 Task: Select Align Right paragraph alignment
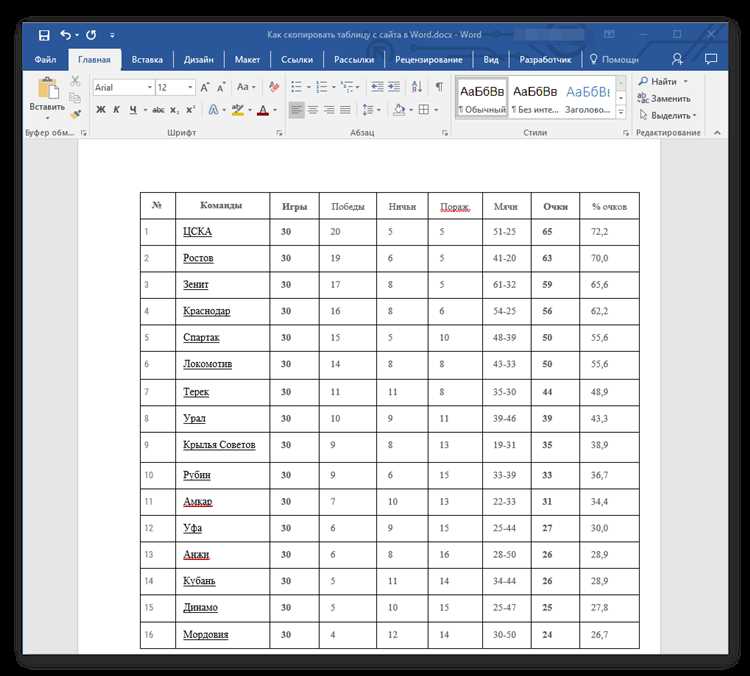coord(329,110)
